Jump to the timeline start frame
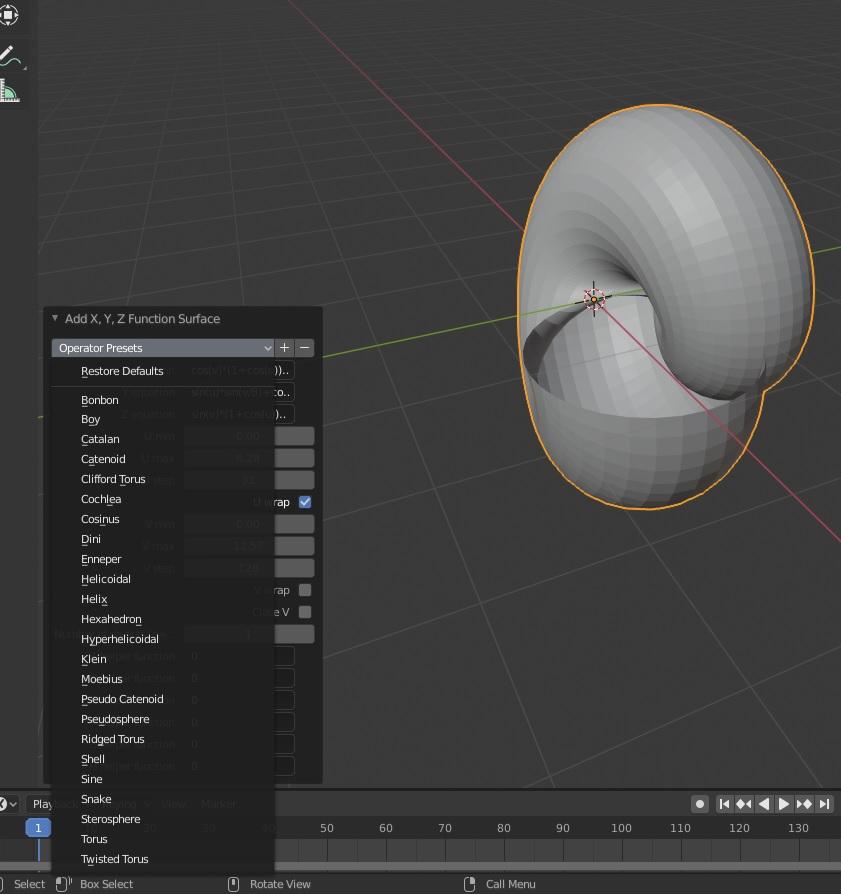 pyautogui.click(x=725, y=804)
